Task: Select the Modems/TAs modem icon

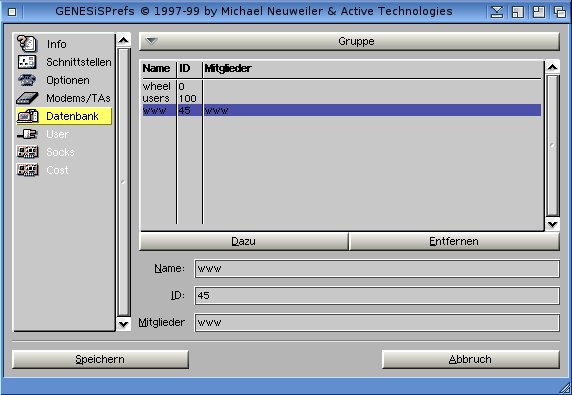Action: click(27, 98)
